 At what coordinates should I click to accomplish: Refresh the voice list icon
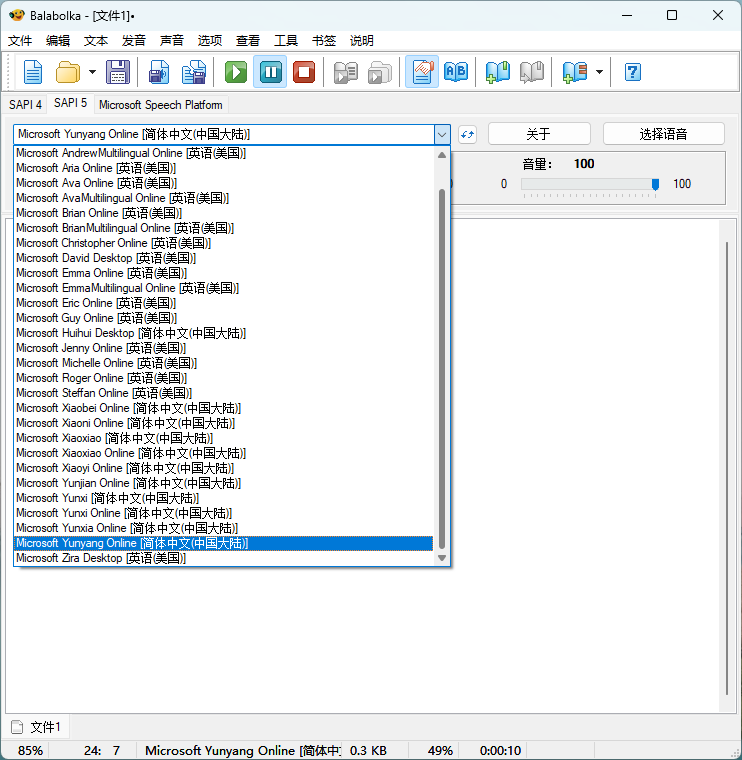pyautogui.click(x=467, y=134)
